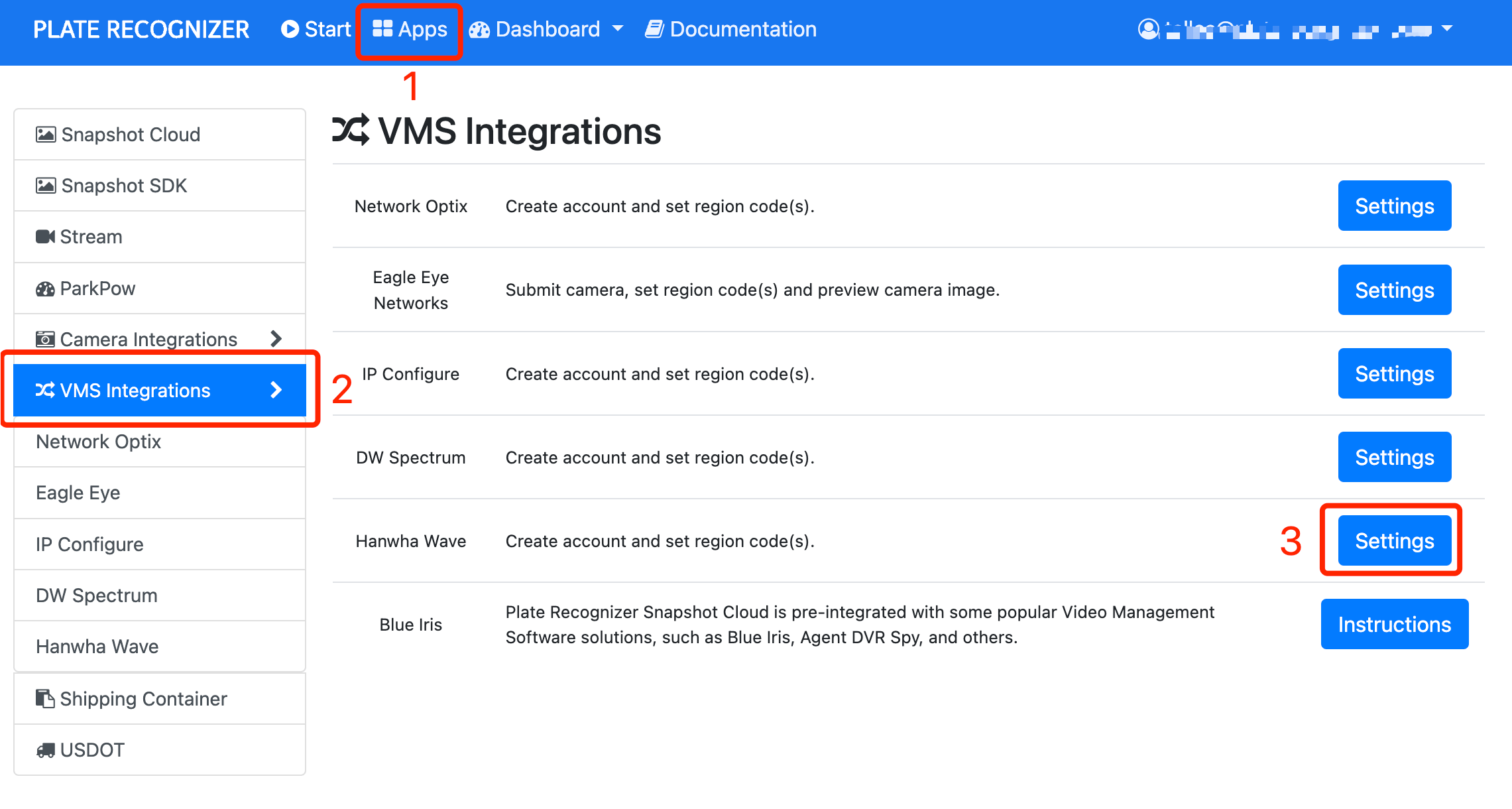This screenshot has height=809, width=1512.
Task: Collapse the VMS Integrations chevron
Action: pos(276,390)
